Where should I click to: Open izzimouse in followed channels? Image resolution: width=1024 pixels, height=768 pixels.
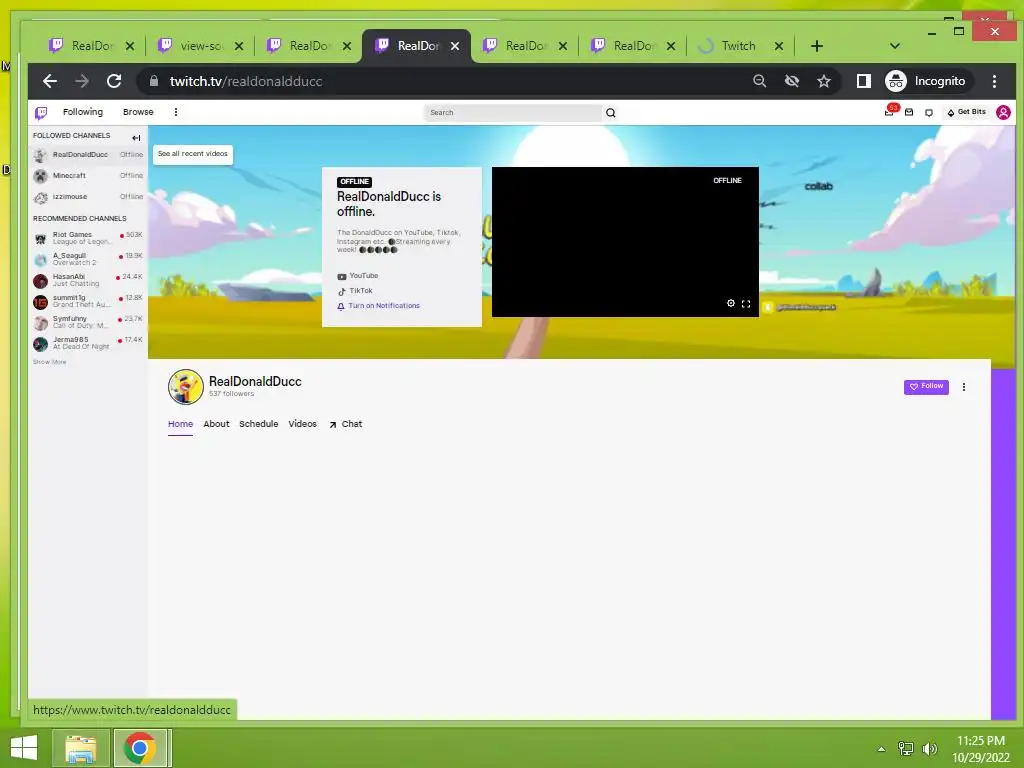(x=88, y=197)
